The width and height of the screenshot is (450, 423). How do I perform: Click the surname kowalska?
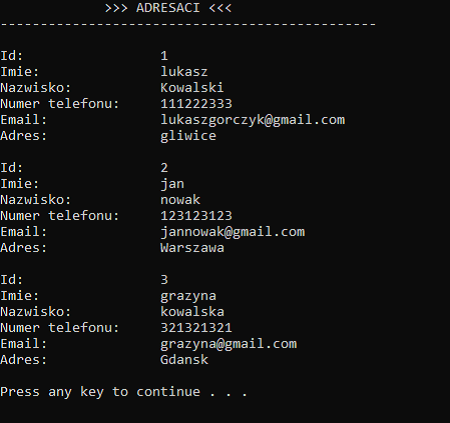point(192,312)
